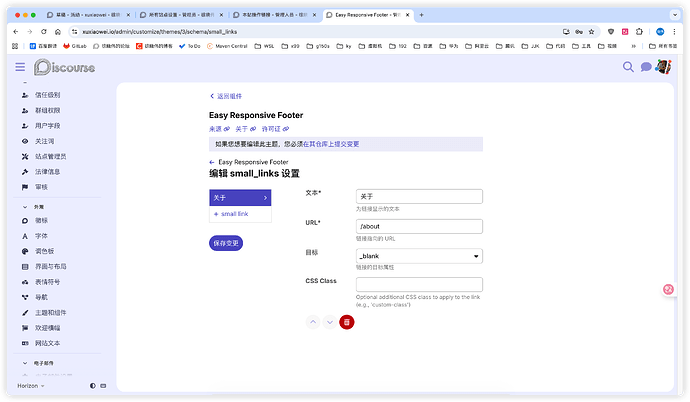The width and height of the screenshot is (690, 402).
Task: Click the CSS Class input field
Action: click(419, 285)
